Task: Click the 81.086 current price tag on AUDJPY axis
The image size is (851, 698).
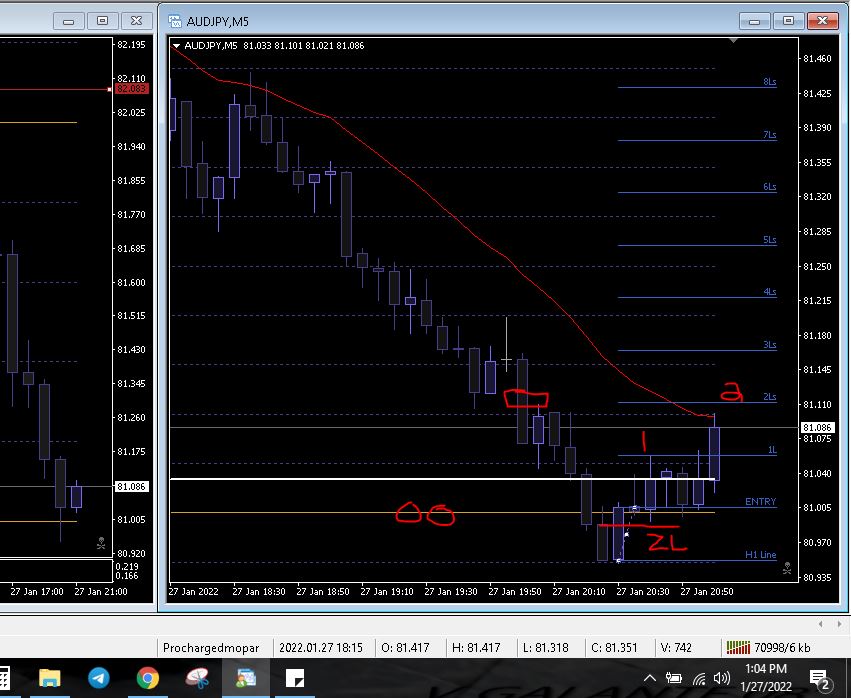Action: coord(817,428)
